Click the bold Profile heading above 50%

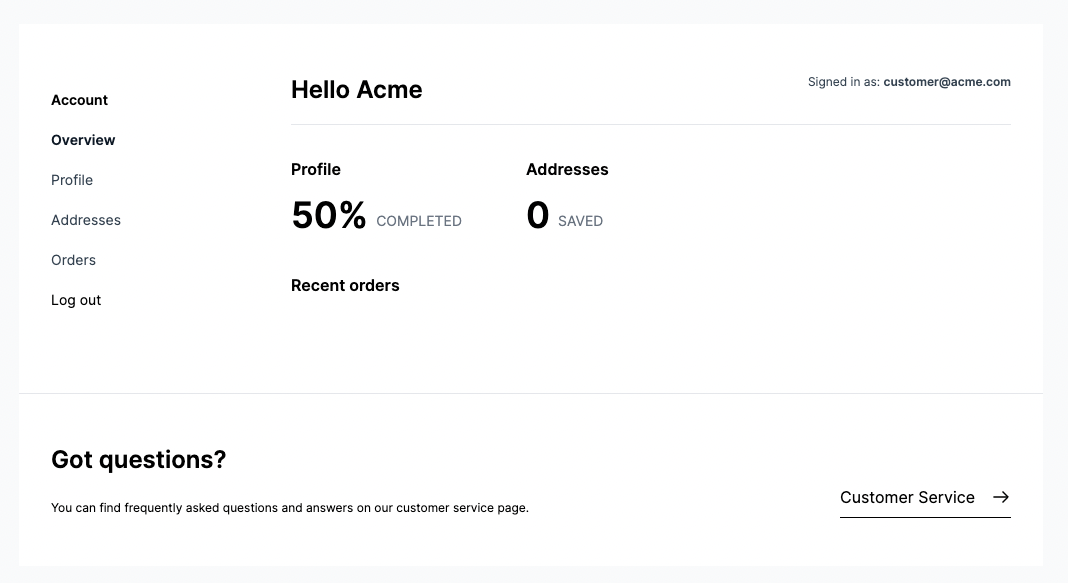[x=315, y=169]
